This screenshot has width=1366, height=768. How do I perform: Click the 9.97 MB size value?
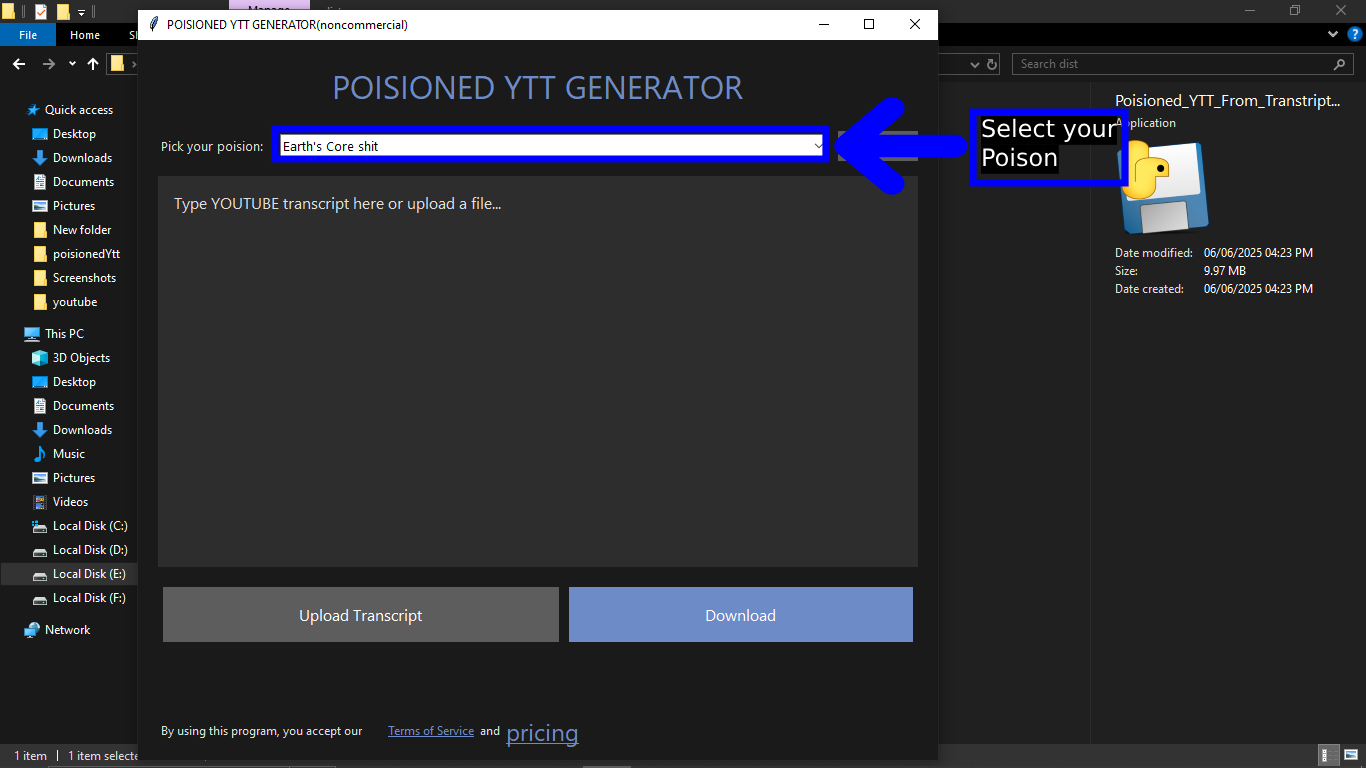(x=1225, y=271)
